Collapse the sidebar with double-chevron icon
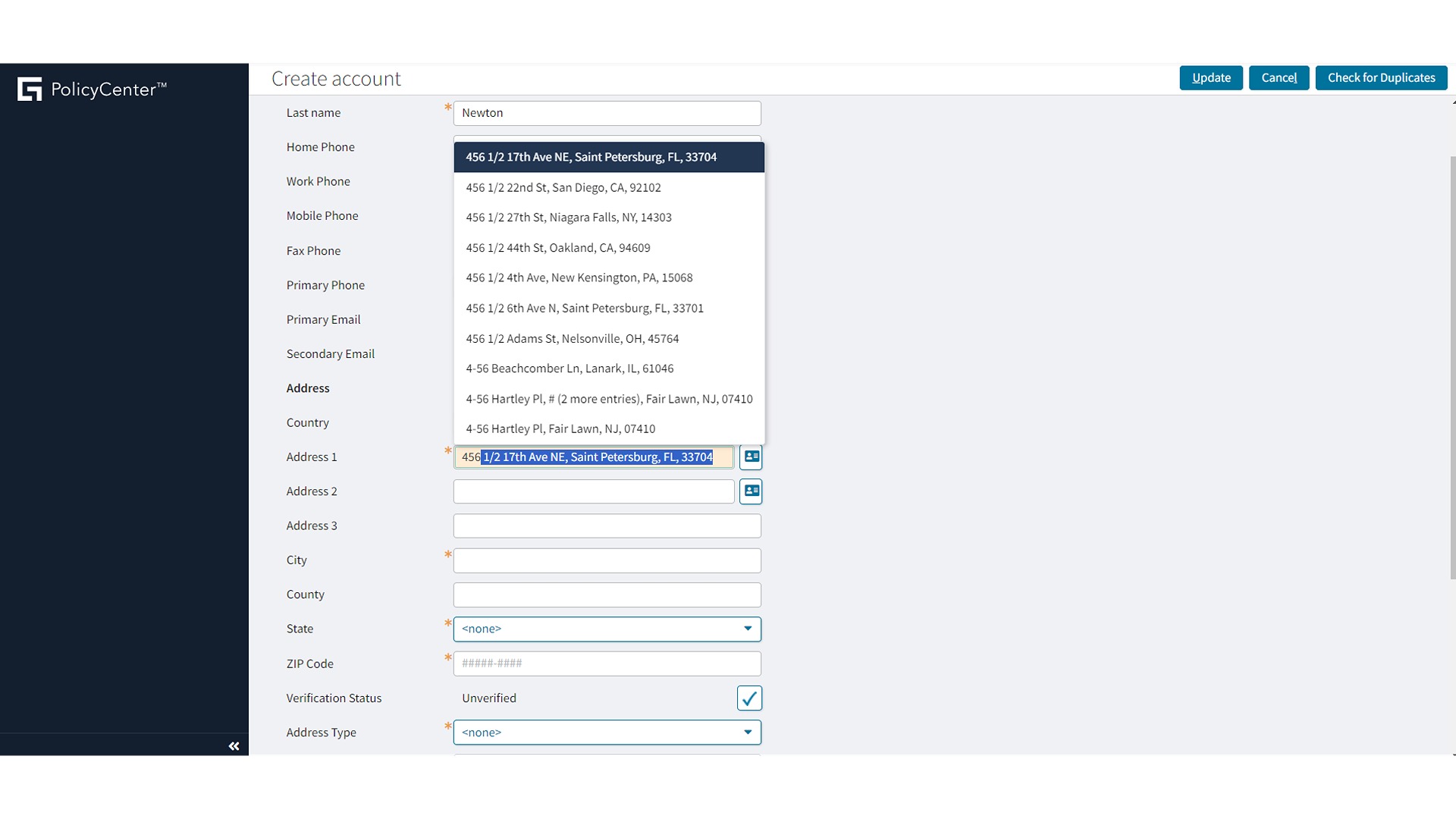The width and height of the screenshot is (1456, 819). (234, 746)
